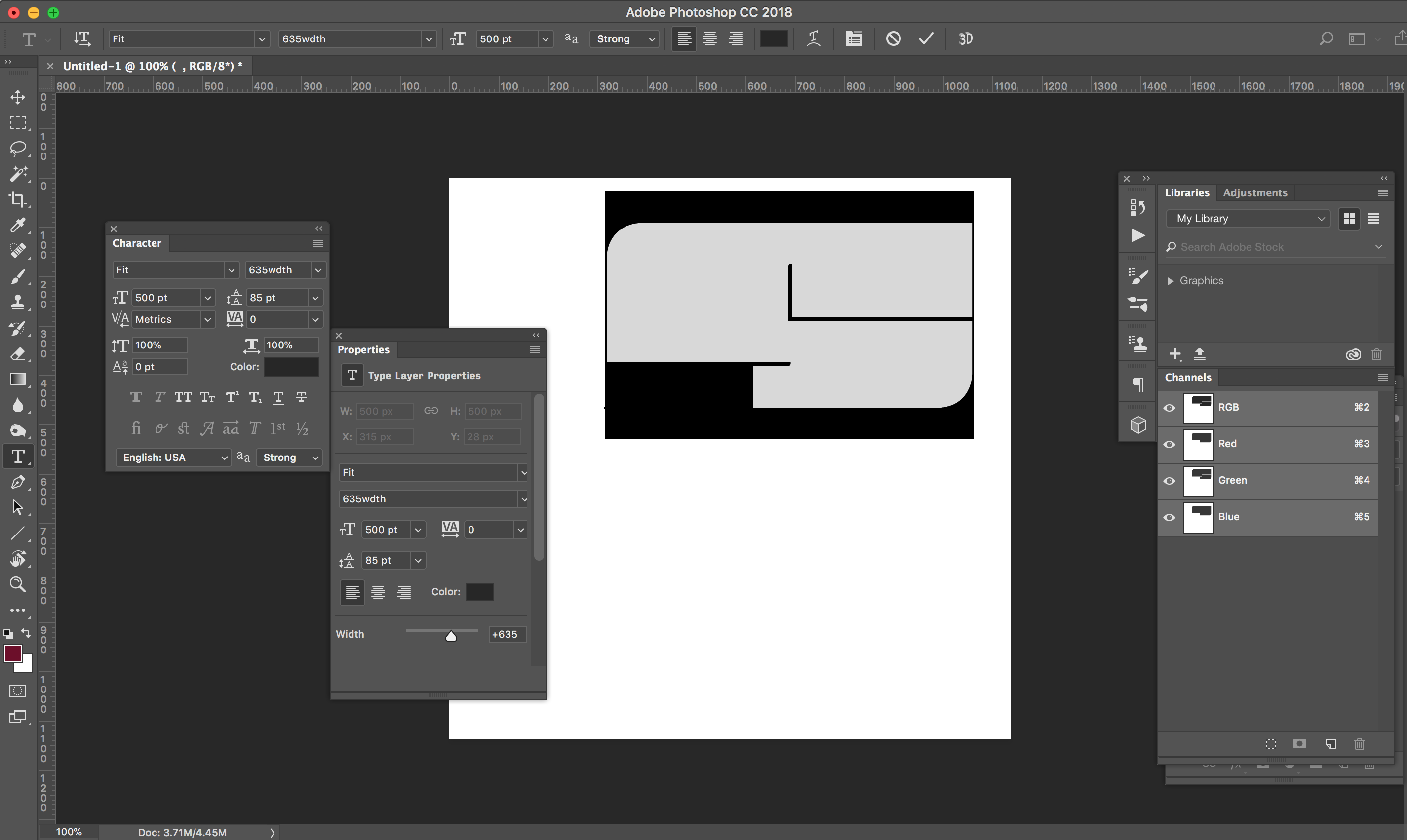Select the Move tool
The width and height of the screenshot is (1407, 840).
tap(18, 97)
